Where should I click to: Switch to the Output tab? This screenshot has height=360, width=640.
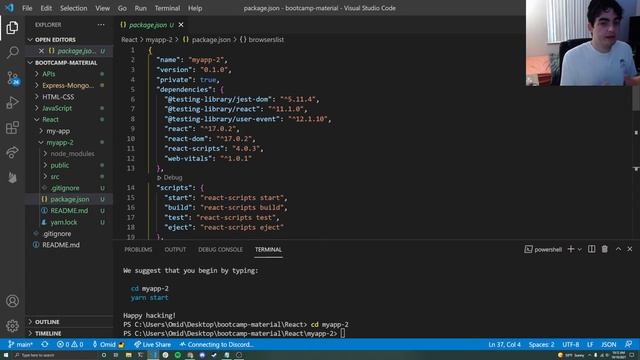(175, 249)
